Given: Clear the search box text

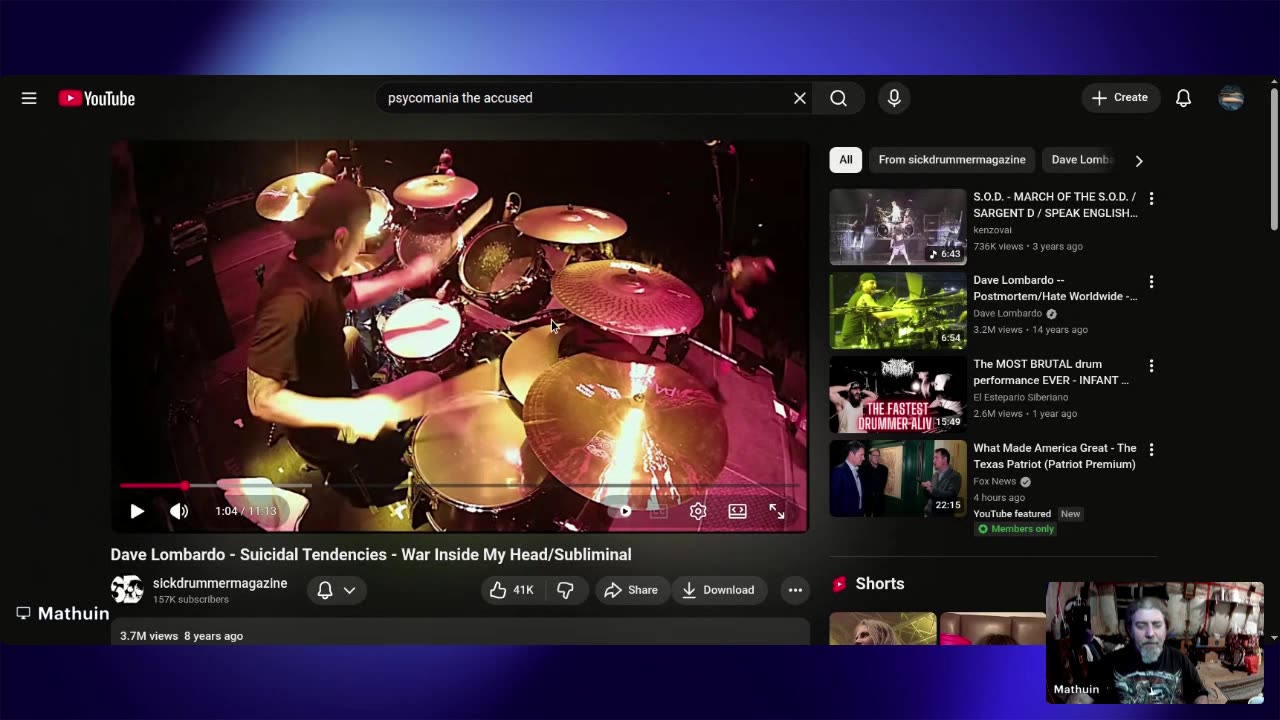Looking at the screenshot, I should (x=800, y=98).
